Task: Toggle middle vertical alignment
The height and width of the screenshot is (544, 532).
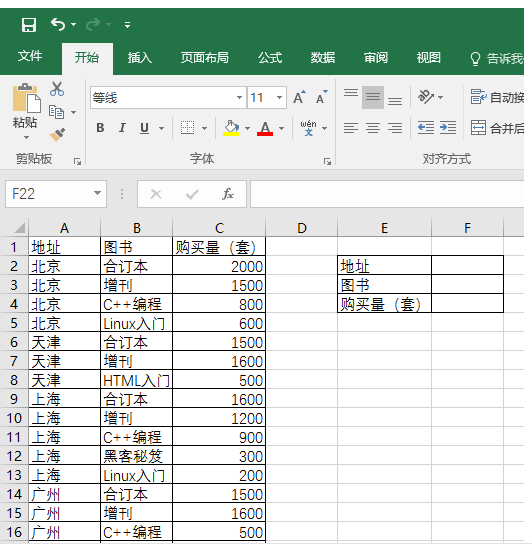Action: pos(373,97)
